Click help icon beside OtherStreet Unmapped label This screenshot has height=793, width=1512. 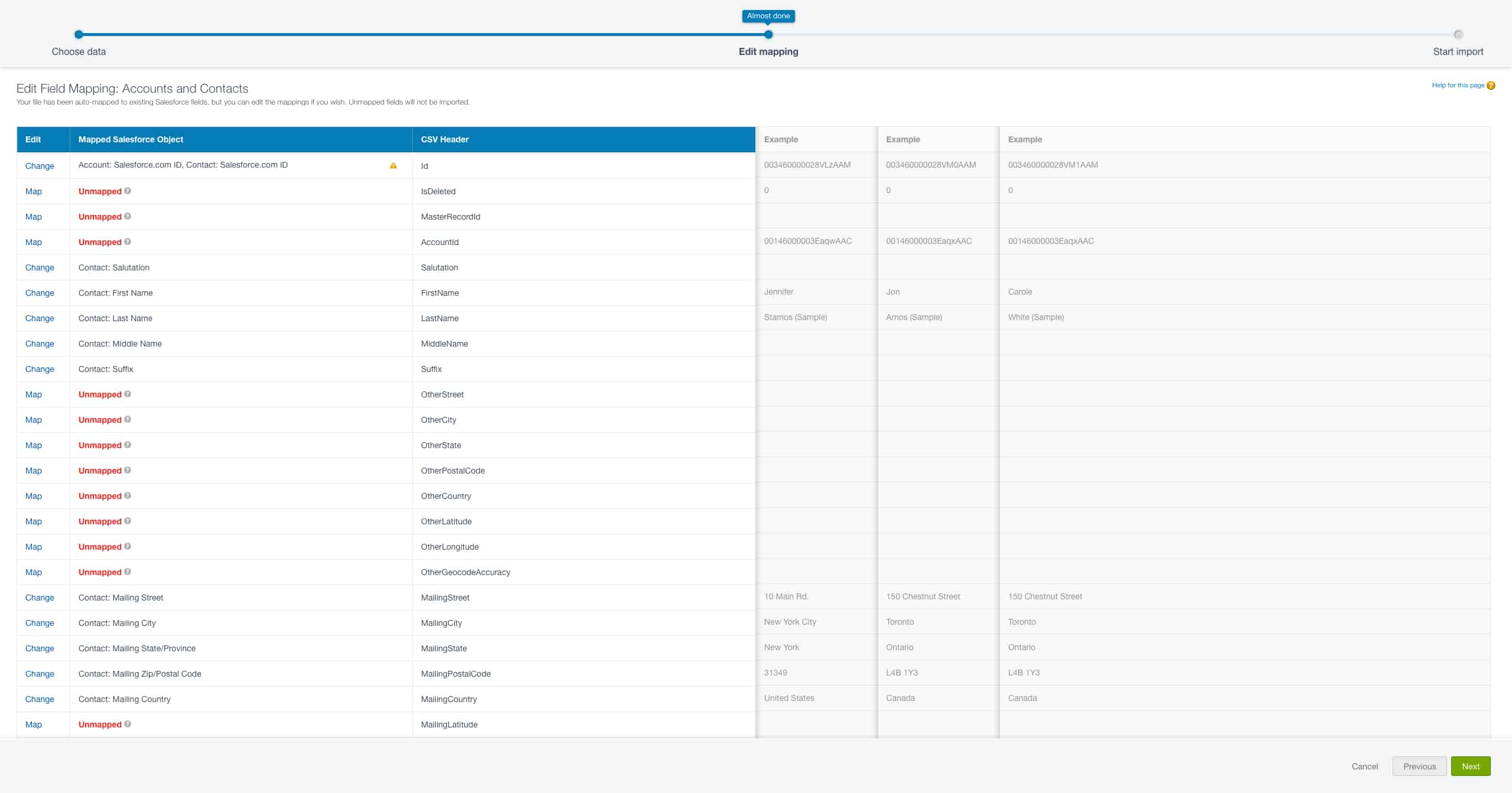128,394
